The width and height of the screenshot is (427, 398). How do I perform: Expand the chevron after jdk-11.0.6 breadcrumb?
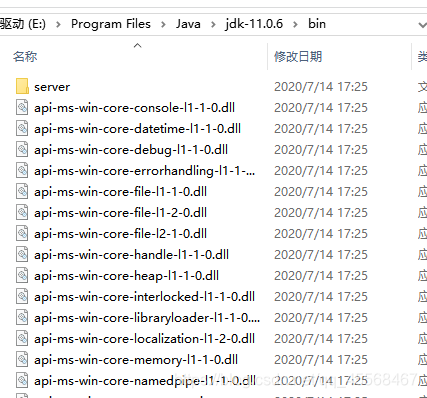tap(295, 24)
